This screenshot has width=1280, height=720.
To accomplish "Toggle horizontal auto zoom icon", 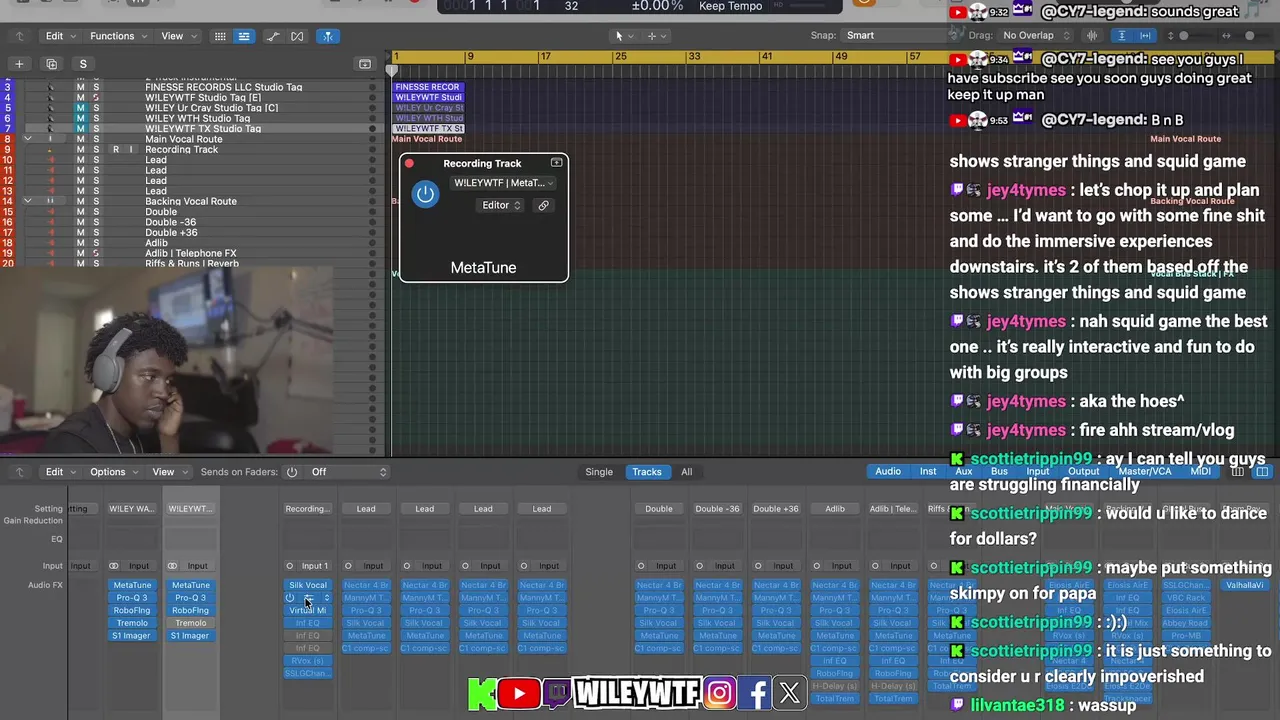I will 1144,36.
